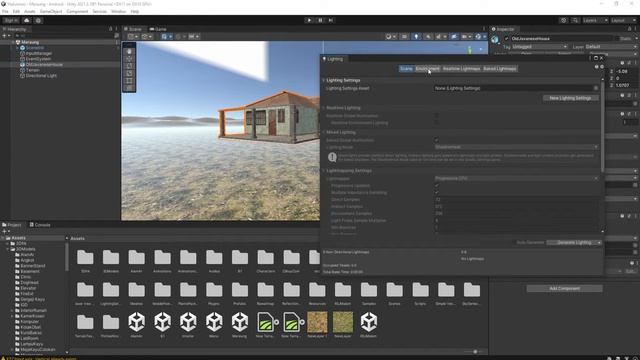Click the Play button
The image size is (640, 360).
pos(309,20)
